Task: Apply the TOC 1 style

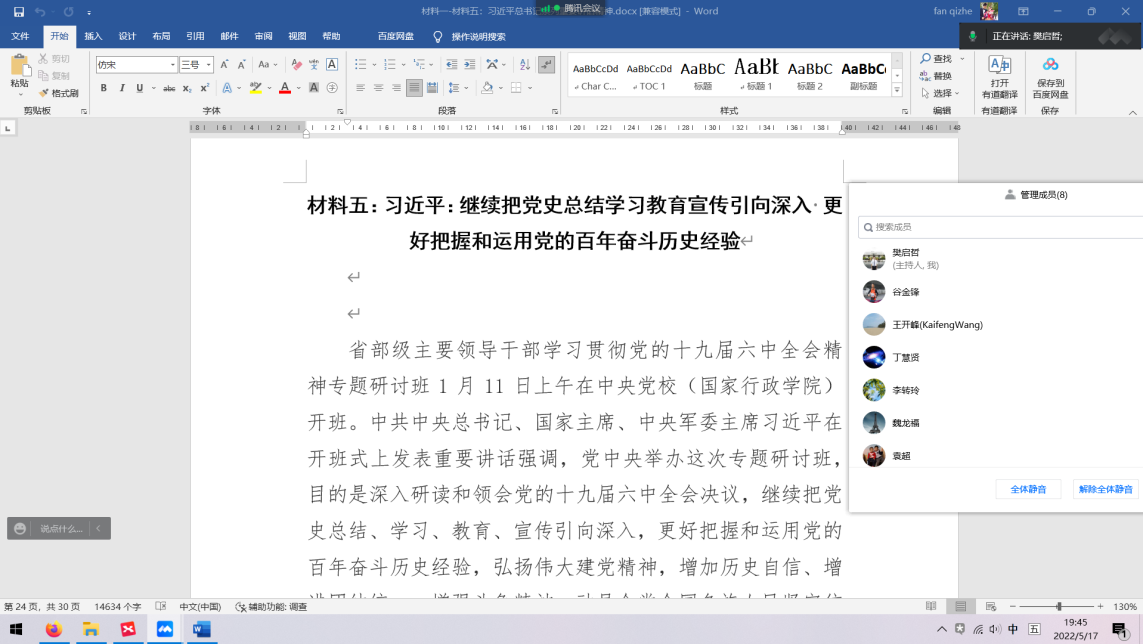Action: click(649, 76)
